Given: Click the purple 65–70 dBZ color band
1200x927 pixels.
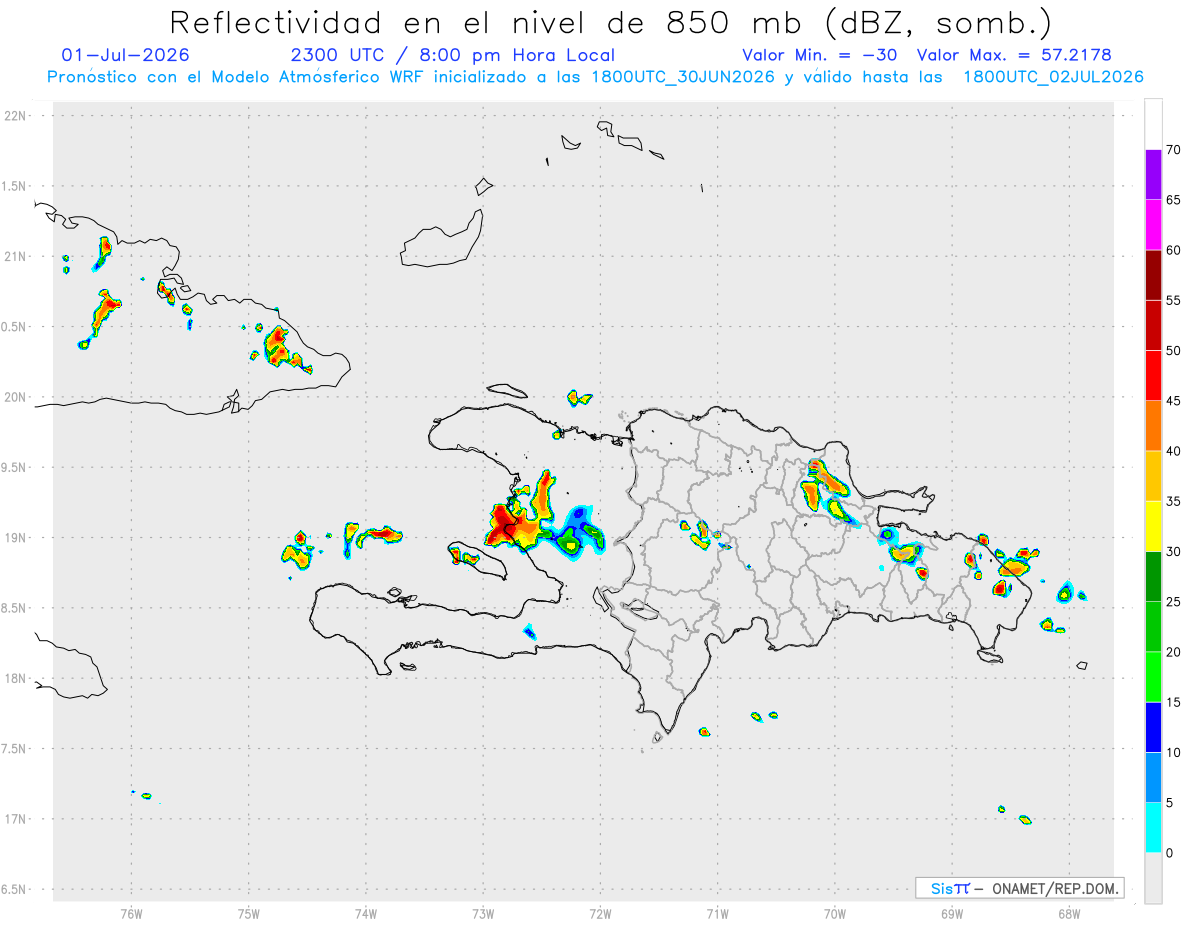Looking at the screenshot, I should click(x=1153, y=175).
